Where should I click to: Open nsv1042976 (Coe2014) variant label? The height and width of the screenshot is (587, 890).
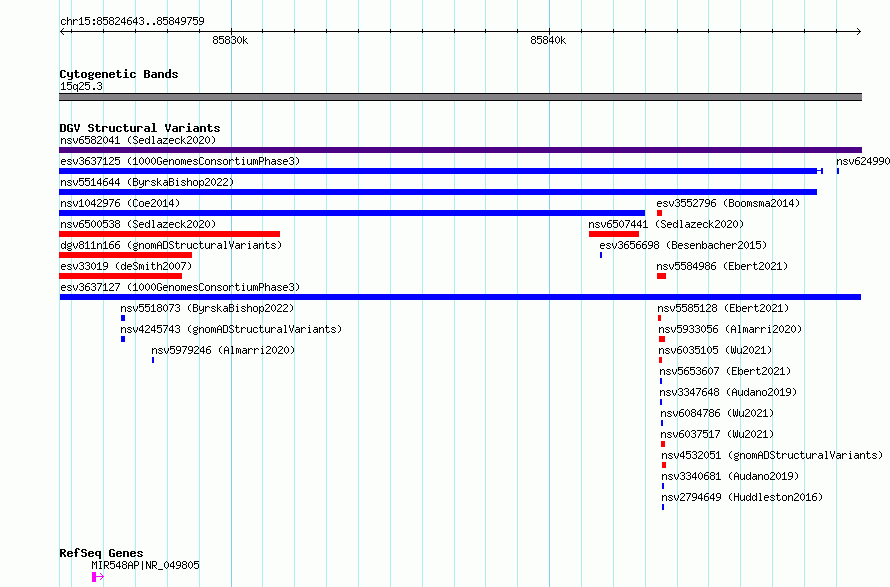120,203
